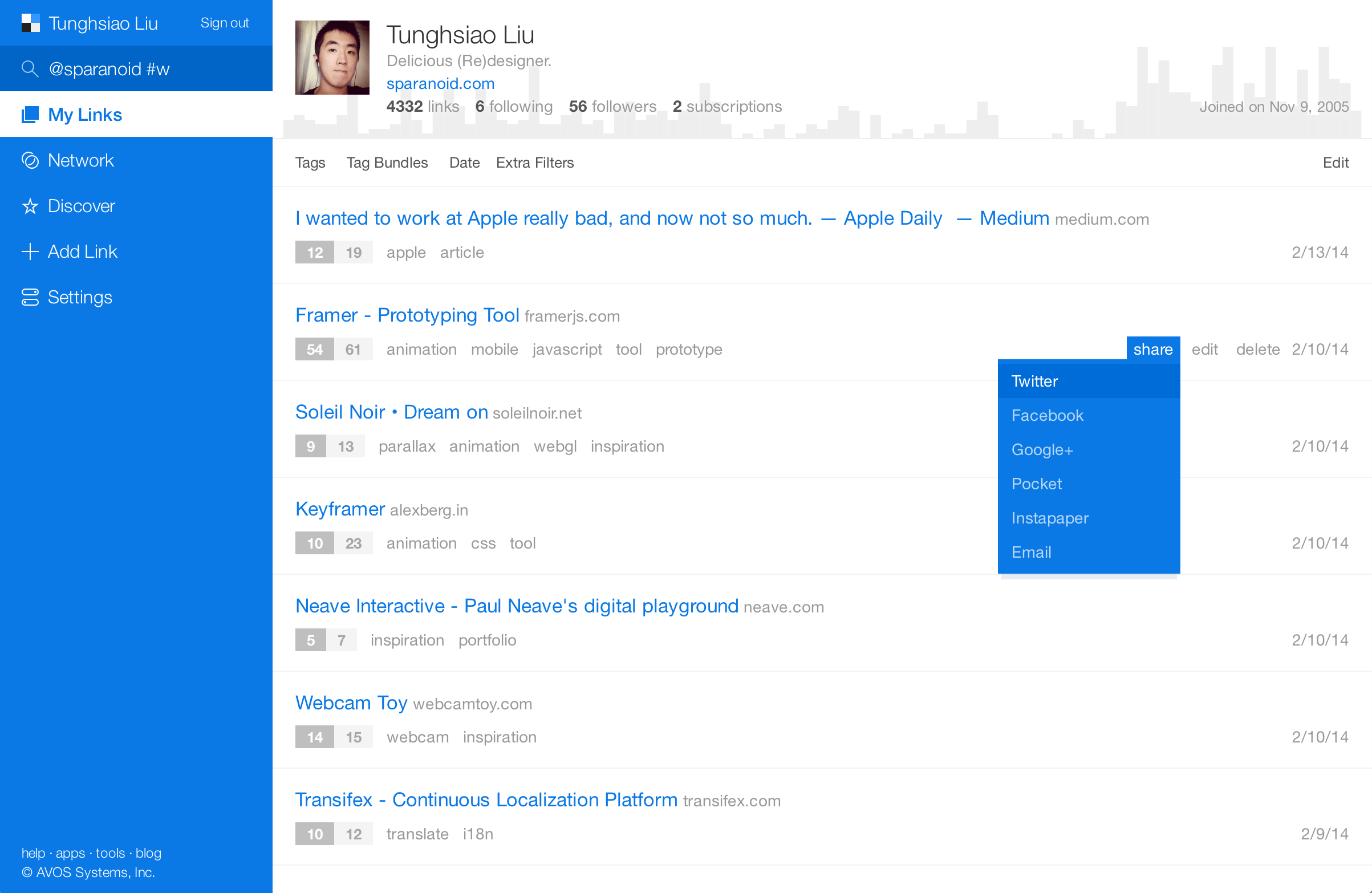Toggle the share dropdown on Framer
Screen dimensions: 1372x893
[x=1153, y=349]
